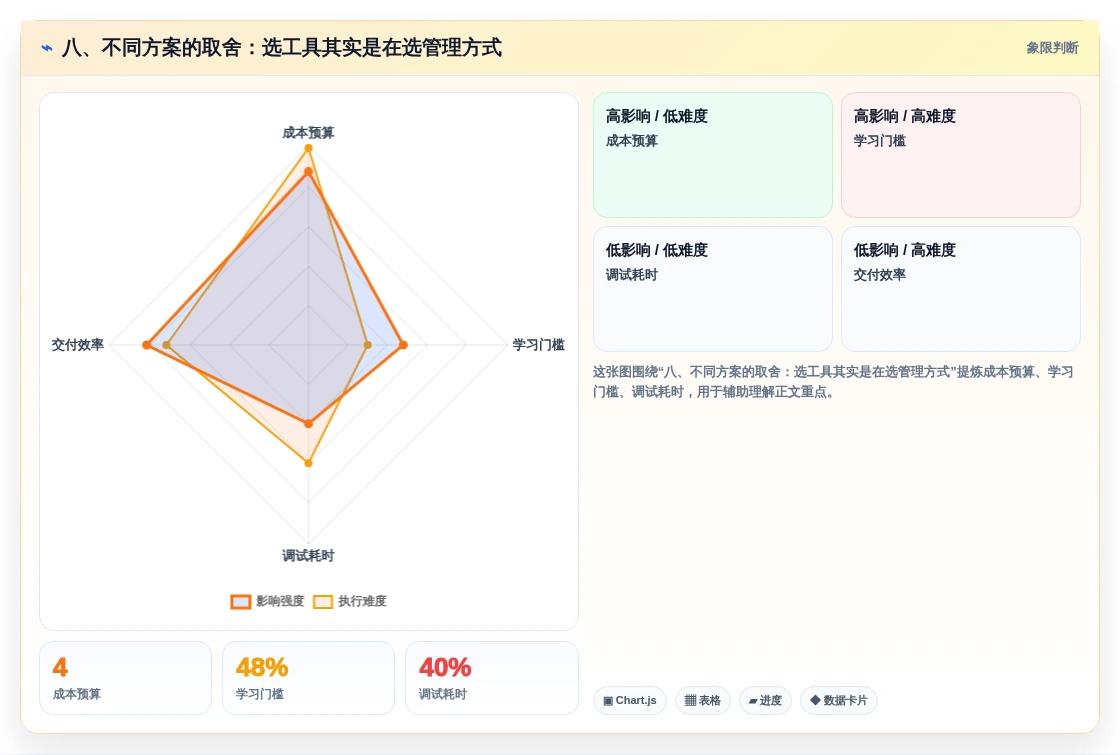Click the 执行难度 point on 学习门槛 axis
Viewport: 1120px width, 755px height.
coord(368,345)
